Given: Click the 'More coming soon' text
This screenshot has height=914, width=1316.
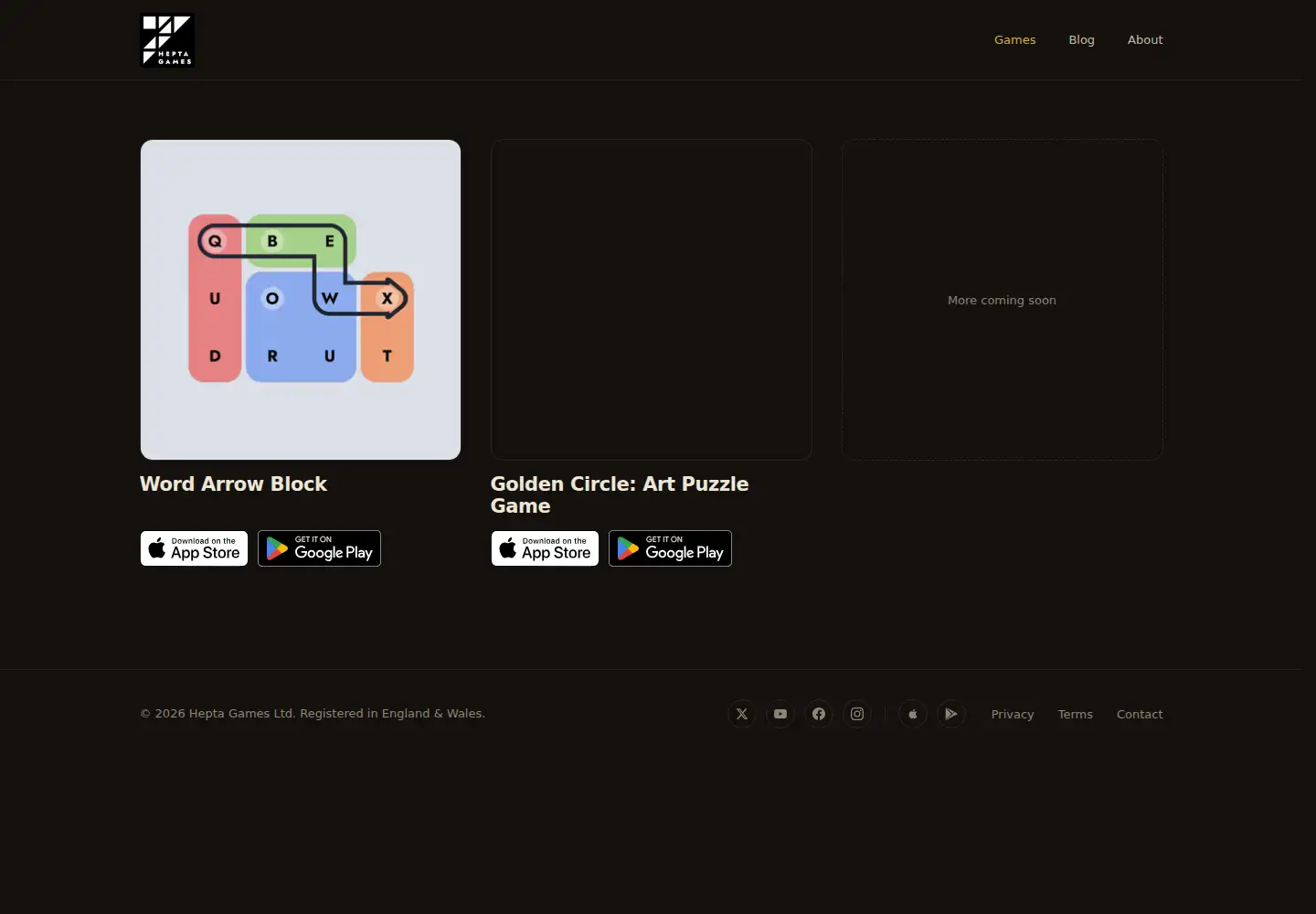Looking at the screenshot, I should (x=1002, y=301).
